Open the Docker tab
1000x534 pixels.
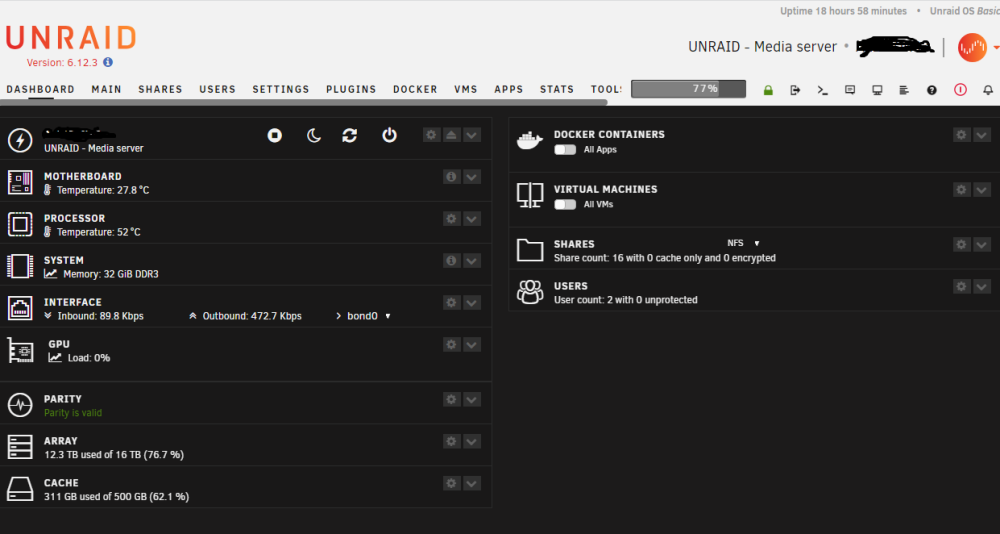coord(415,89)
